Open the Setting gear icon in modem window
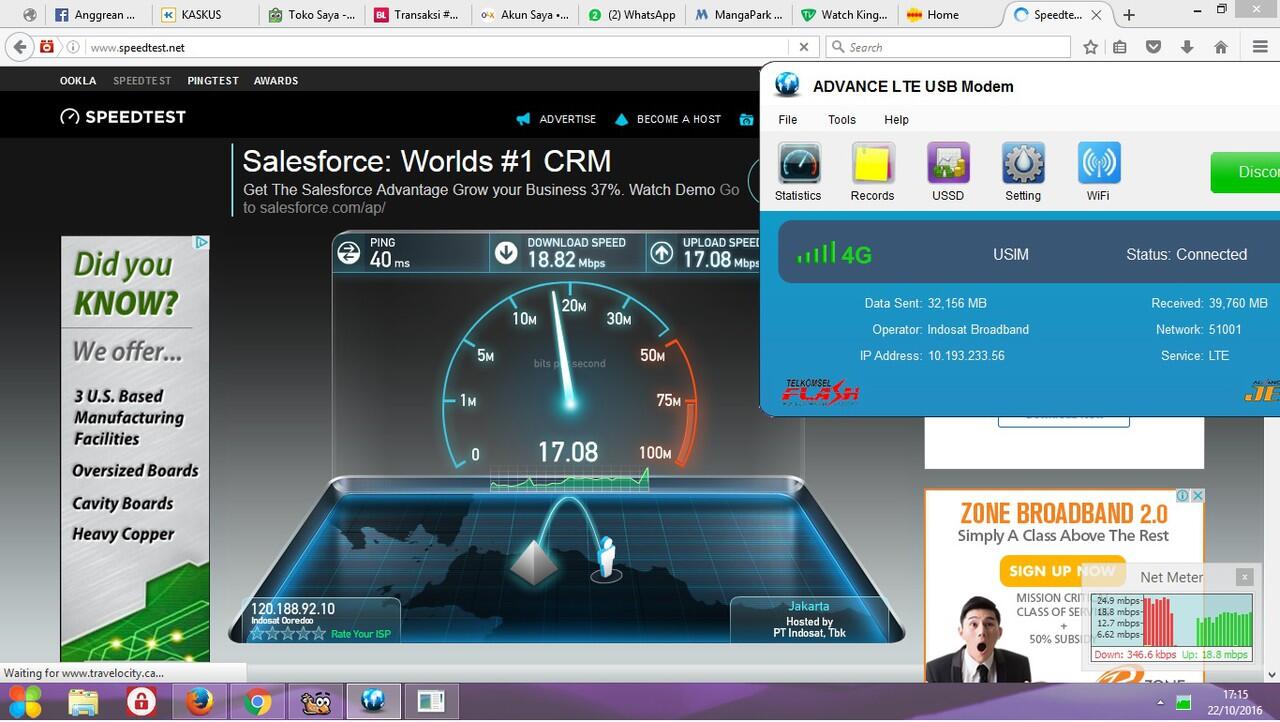Screen dimensions: 1280x722 [x=1023, y=172]
